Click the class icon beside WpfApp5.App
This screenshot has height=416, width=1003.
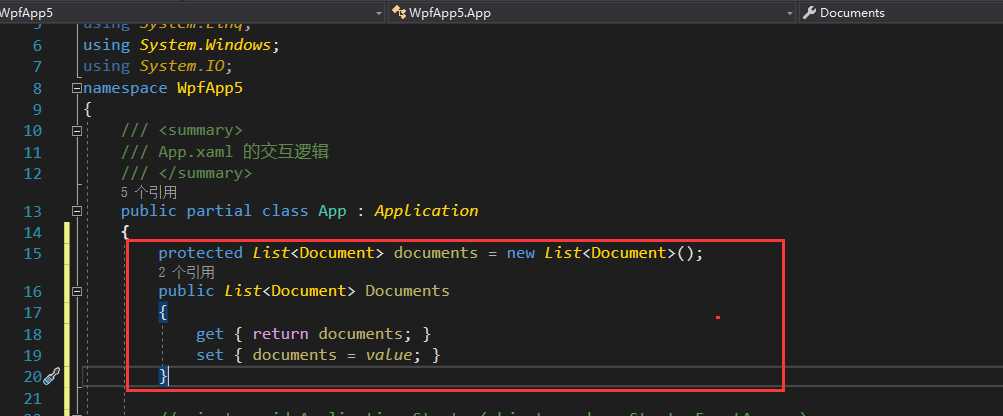[x=399, y=12]
